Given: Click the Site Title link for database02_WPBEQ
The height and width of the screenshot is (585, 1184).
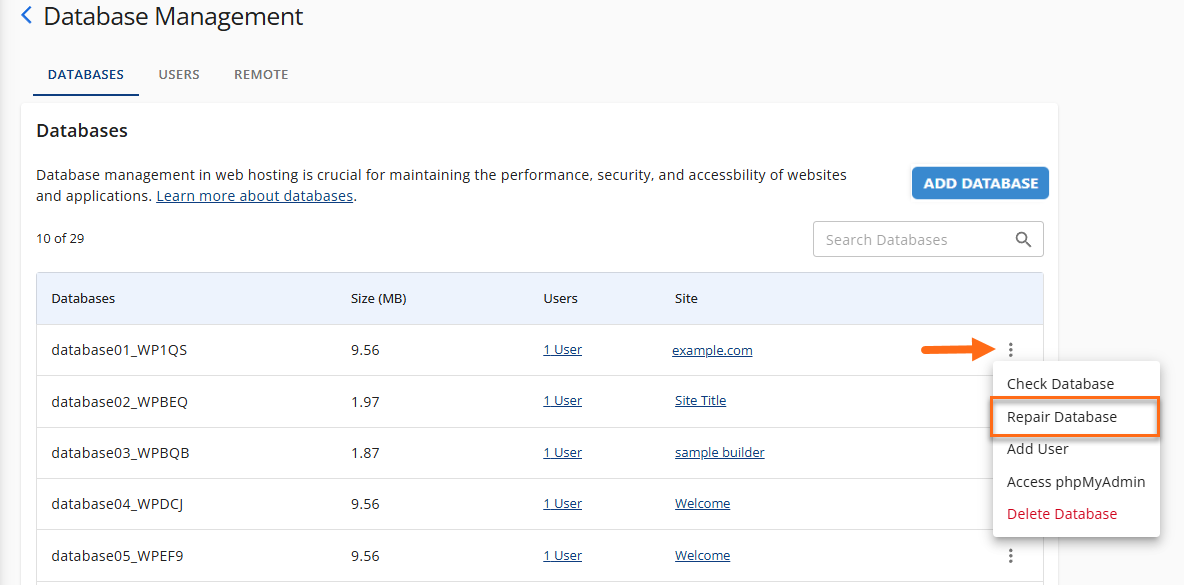Looking at the screenshot, I should [x=700, y=401].
